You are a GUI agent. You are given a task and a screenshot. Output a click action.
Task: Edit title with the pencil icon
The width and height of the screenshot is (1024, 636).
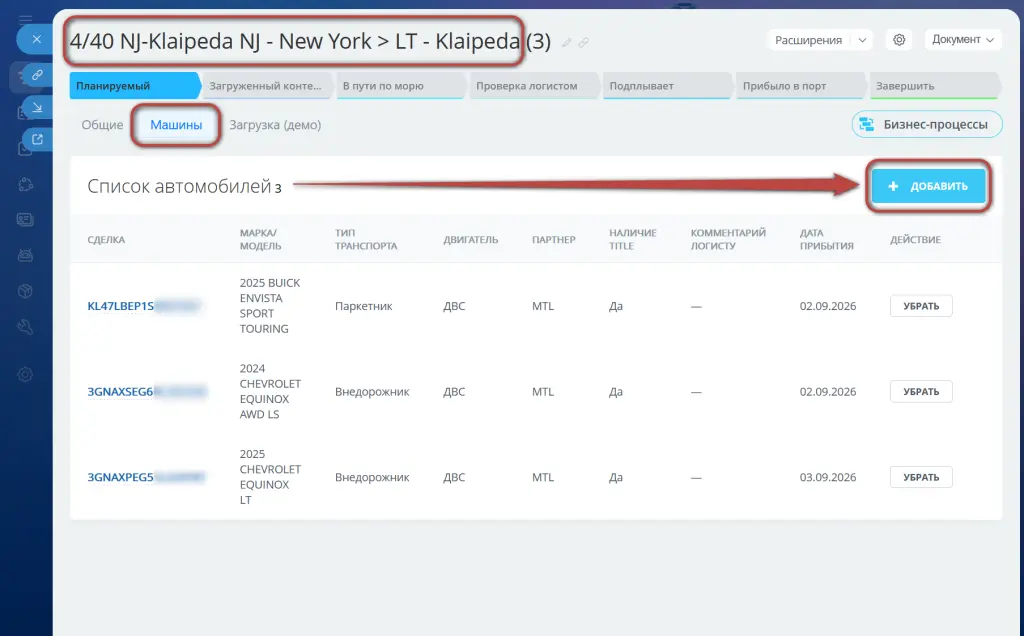[x=566, y=42]
